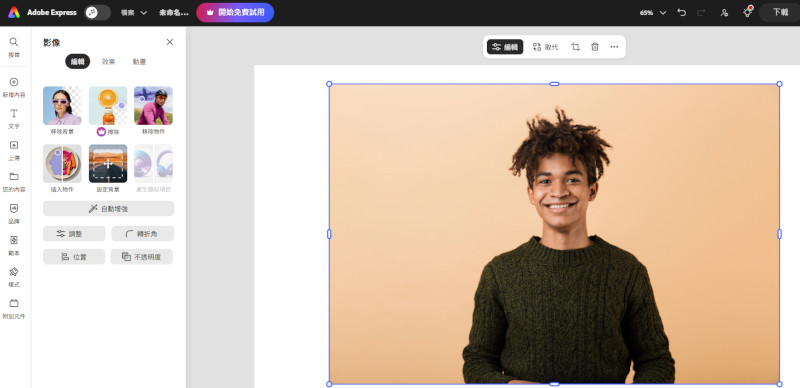Image resolution: width=800 pixels, height=388 pixels.
Task: Open the 轉折角 corner button
Action: tap(142, 234)
